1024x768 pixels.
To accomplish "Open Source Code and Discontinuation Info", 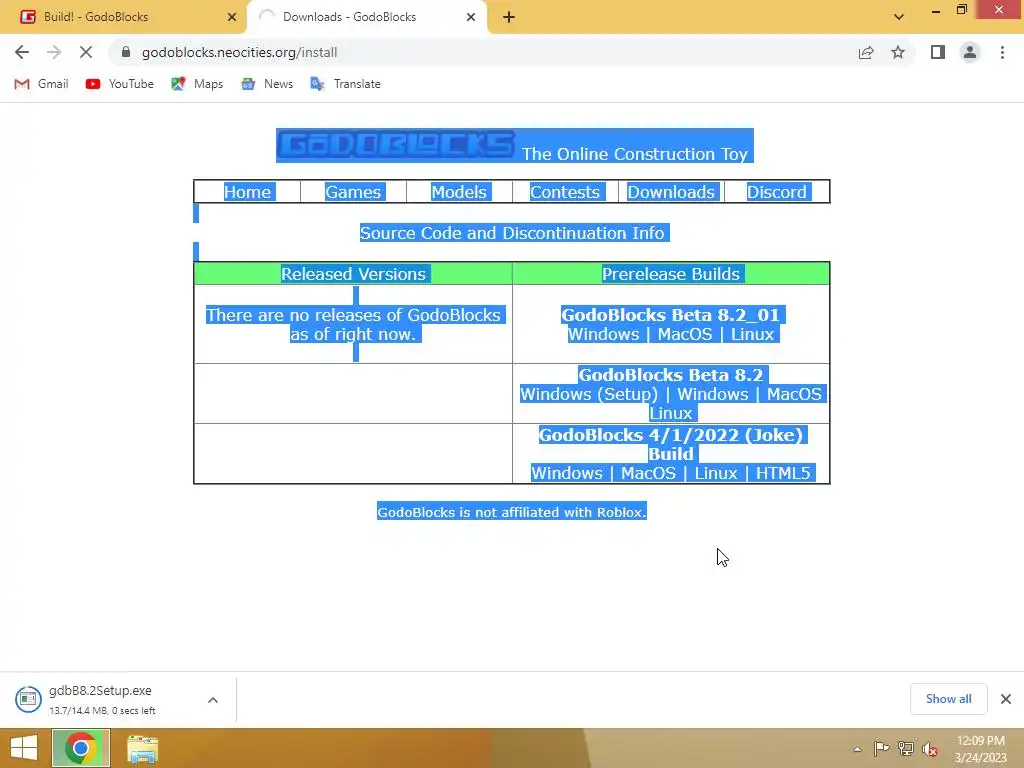I will click(512, 233).
